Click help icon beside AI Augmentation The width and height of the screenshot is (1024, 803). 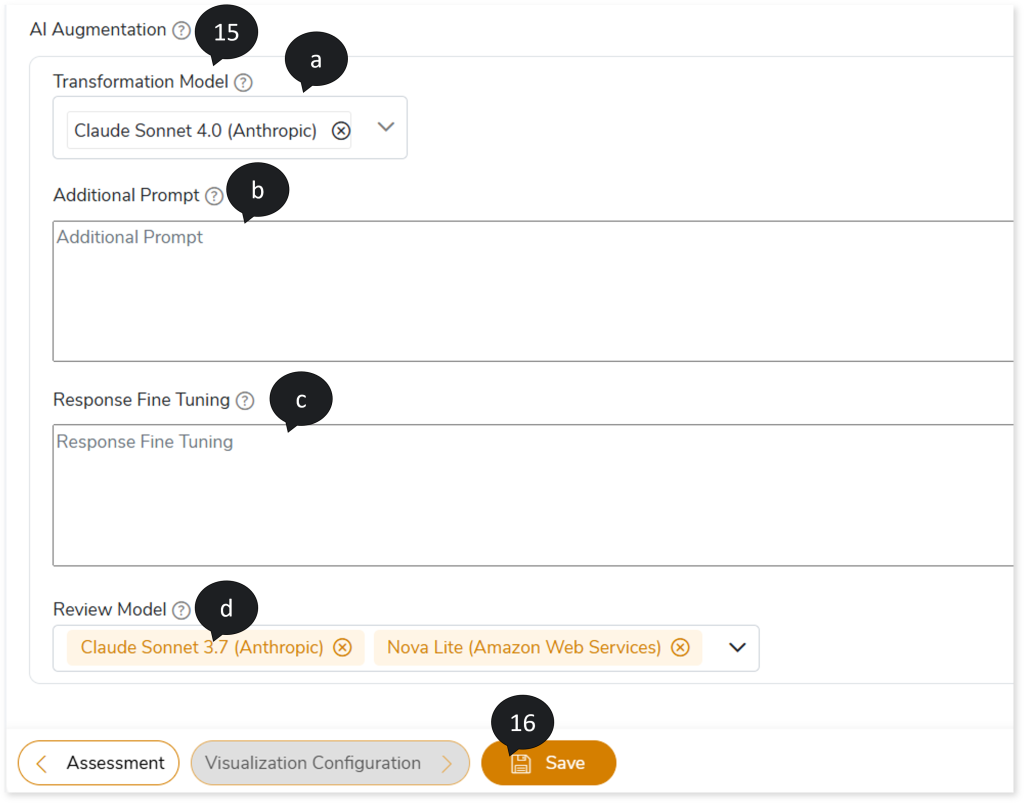(x=181, y=31)
